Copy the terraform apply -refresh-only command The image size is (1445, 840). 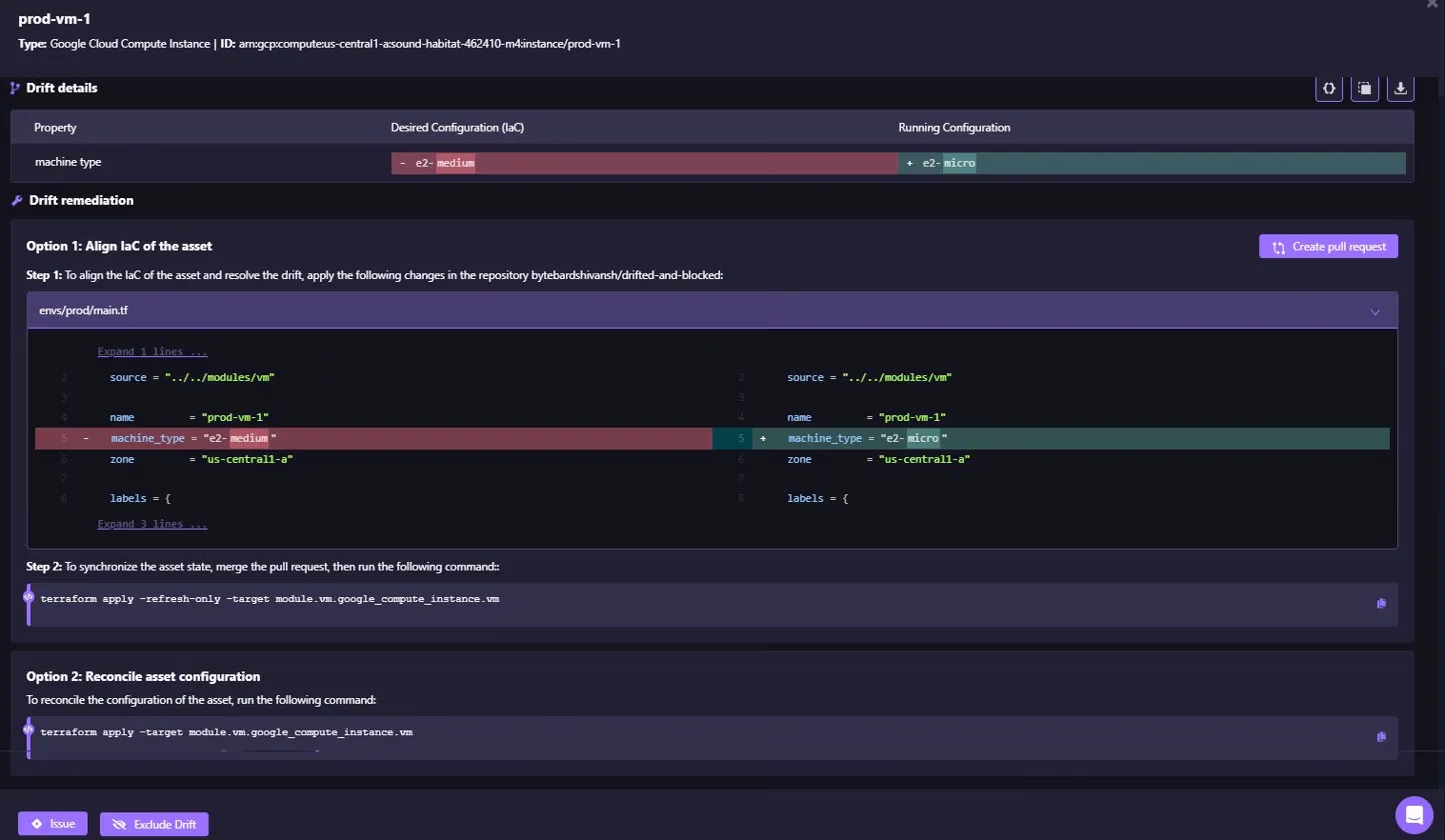pos(1381,603)
